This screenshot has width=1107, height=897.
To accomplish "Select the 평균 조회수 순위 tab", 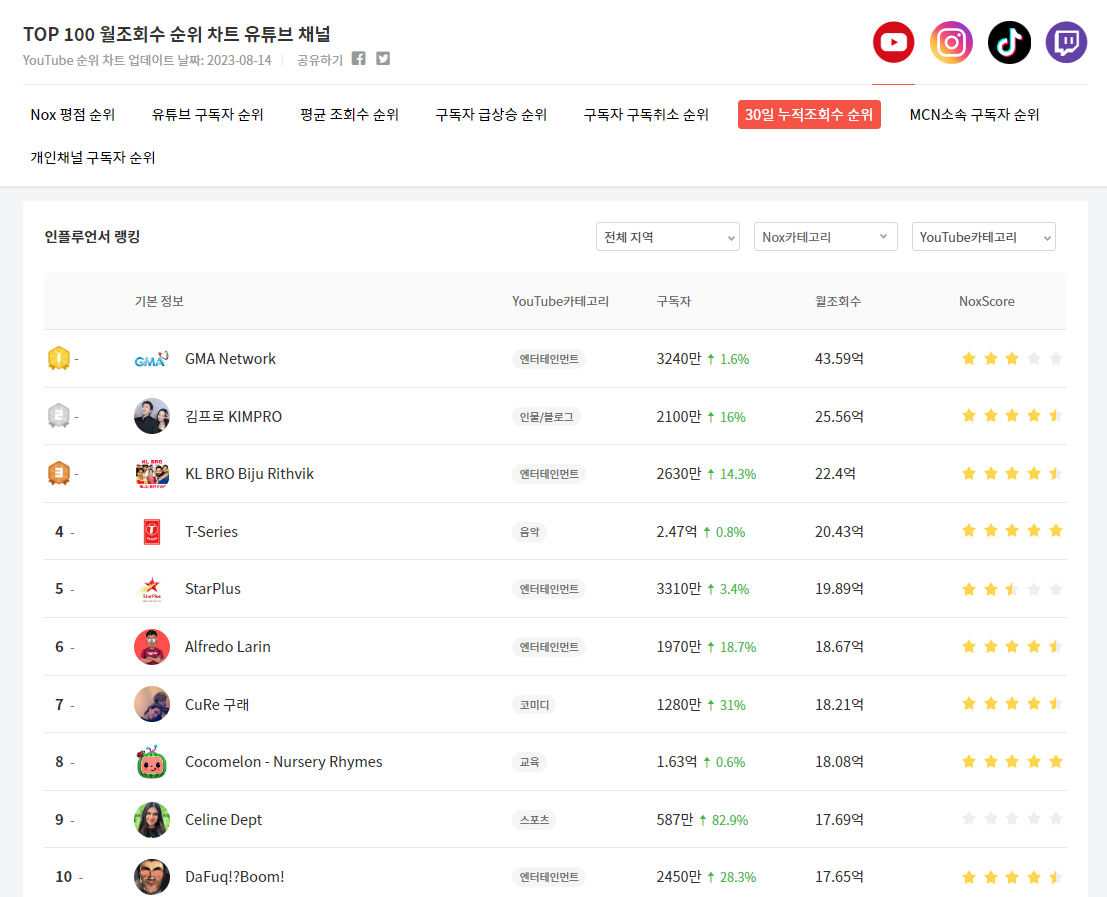I will coord(349,114).
